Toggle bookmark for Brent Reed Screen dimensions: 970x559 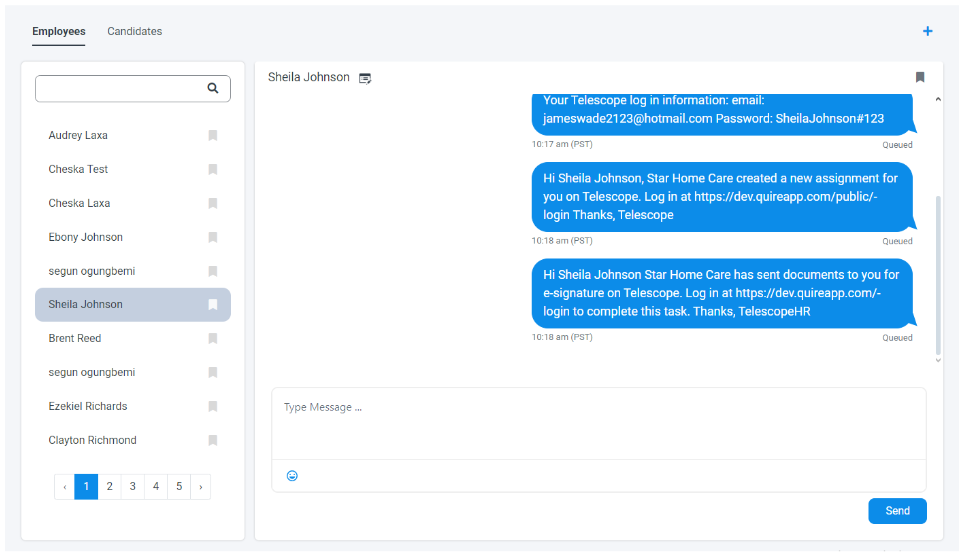click(x=213, y=338)
